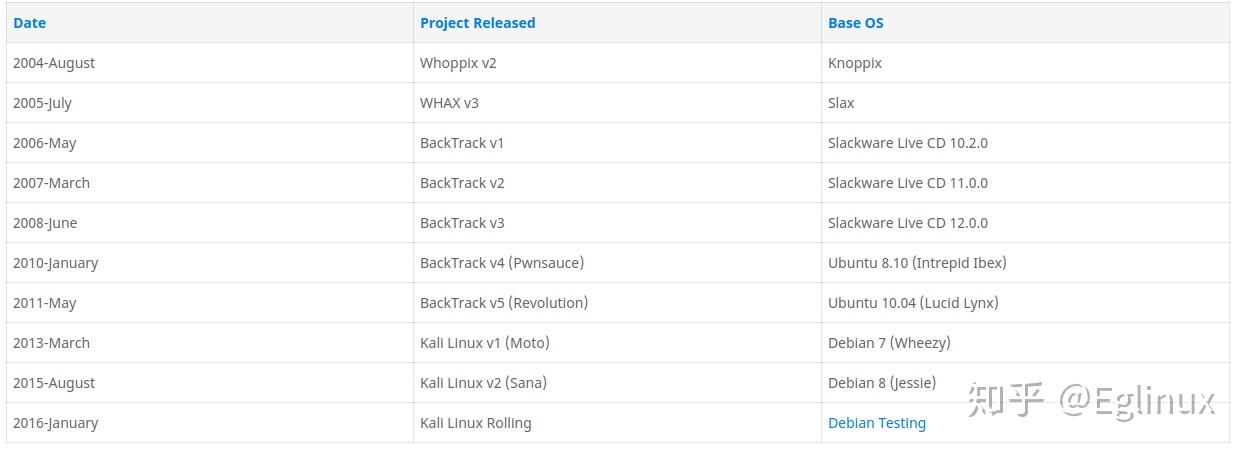The width and height of the screenshot is (1246, 455).
Task: Click the BackTrack v3 cell
Action: [462, 223]
